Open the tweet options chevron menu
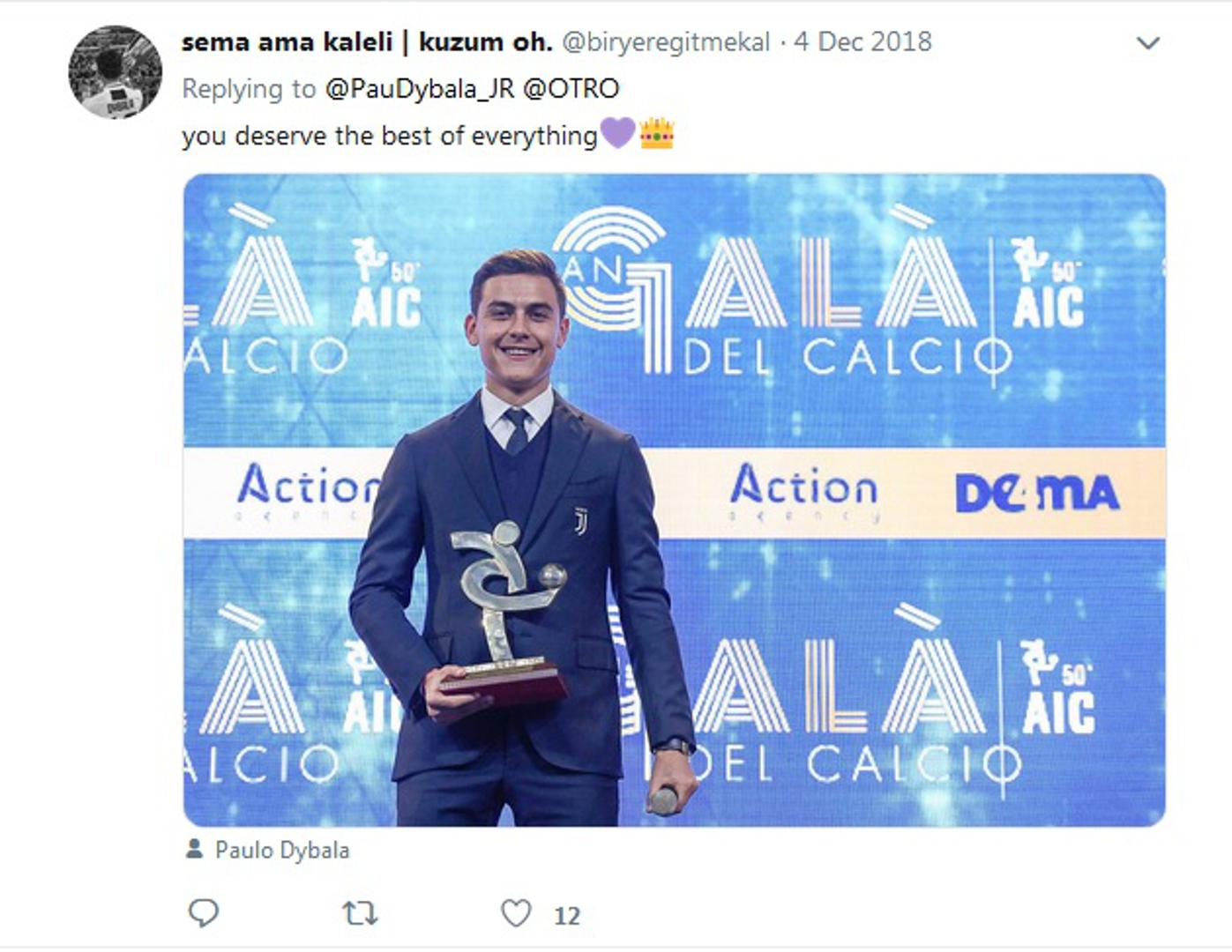Viewport: 1232px width, 952px height. (1147, 42)
